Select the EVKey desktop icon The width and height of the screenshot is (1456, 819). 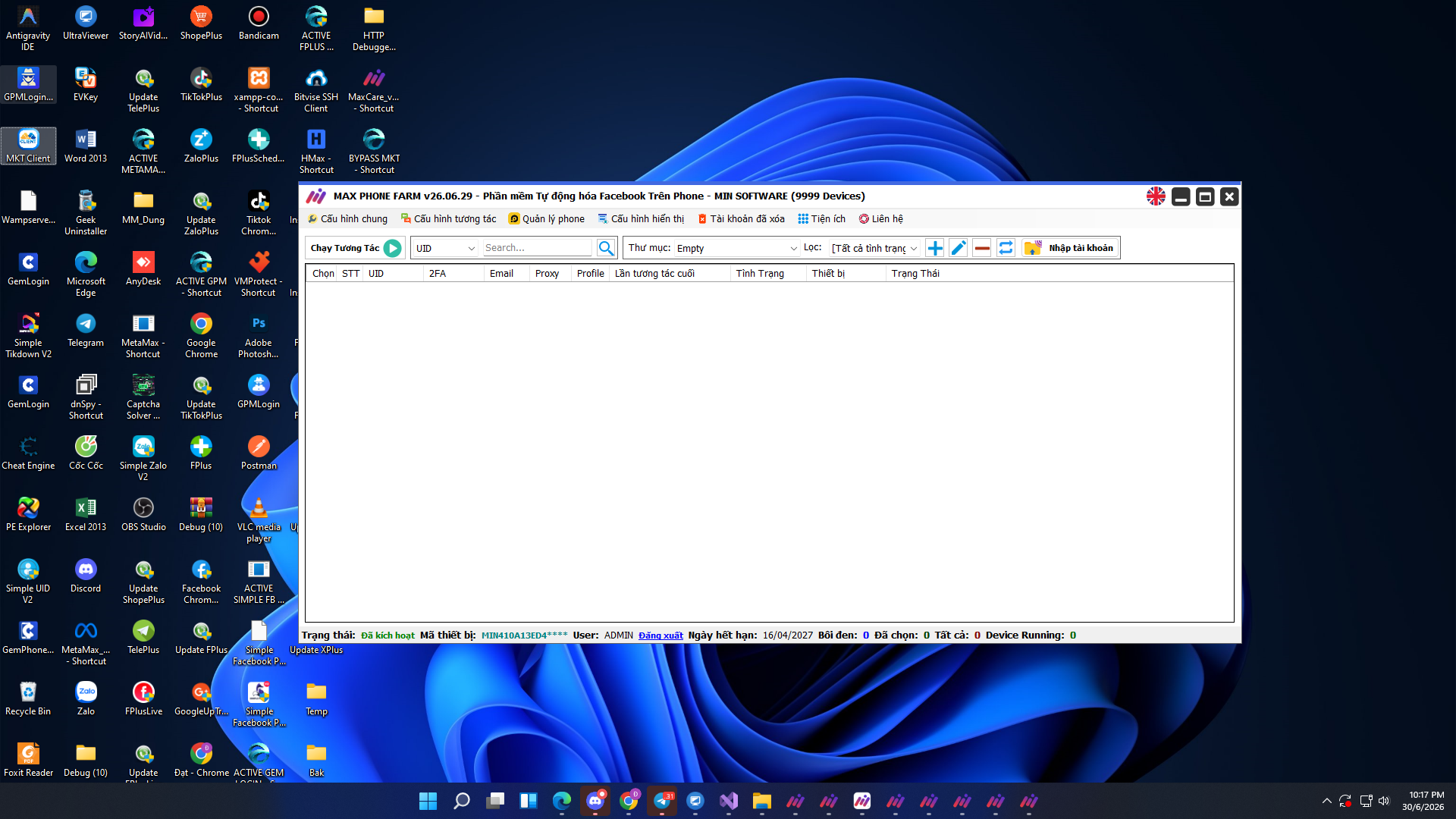click(x=86, y=85)
